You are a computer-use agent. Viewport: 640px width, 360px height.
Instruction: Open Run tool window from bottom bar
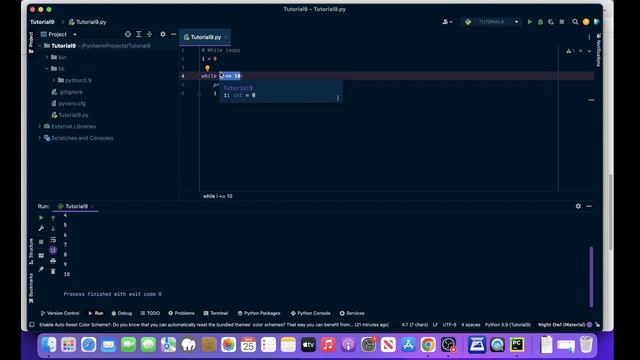(x=96, y=313)
